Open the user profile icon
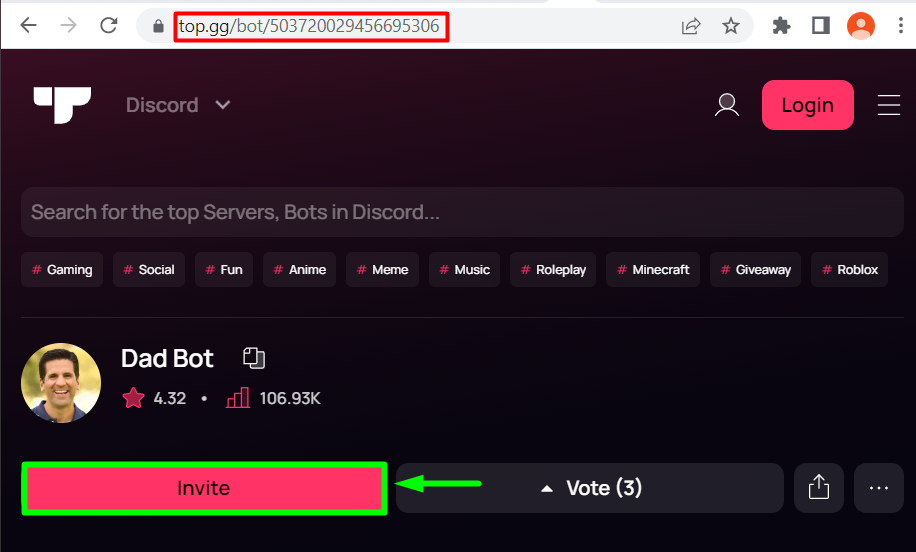Screen dimensions: 916x552 727,105
